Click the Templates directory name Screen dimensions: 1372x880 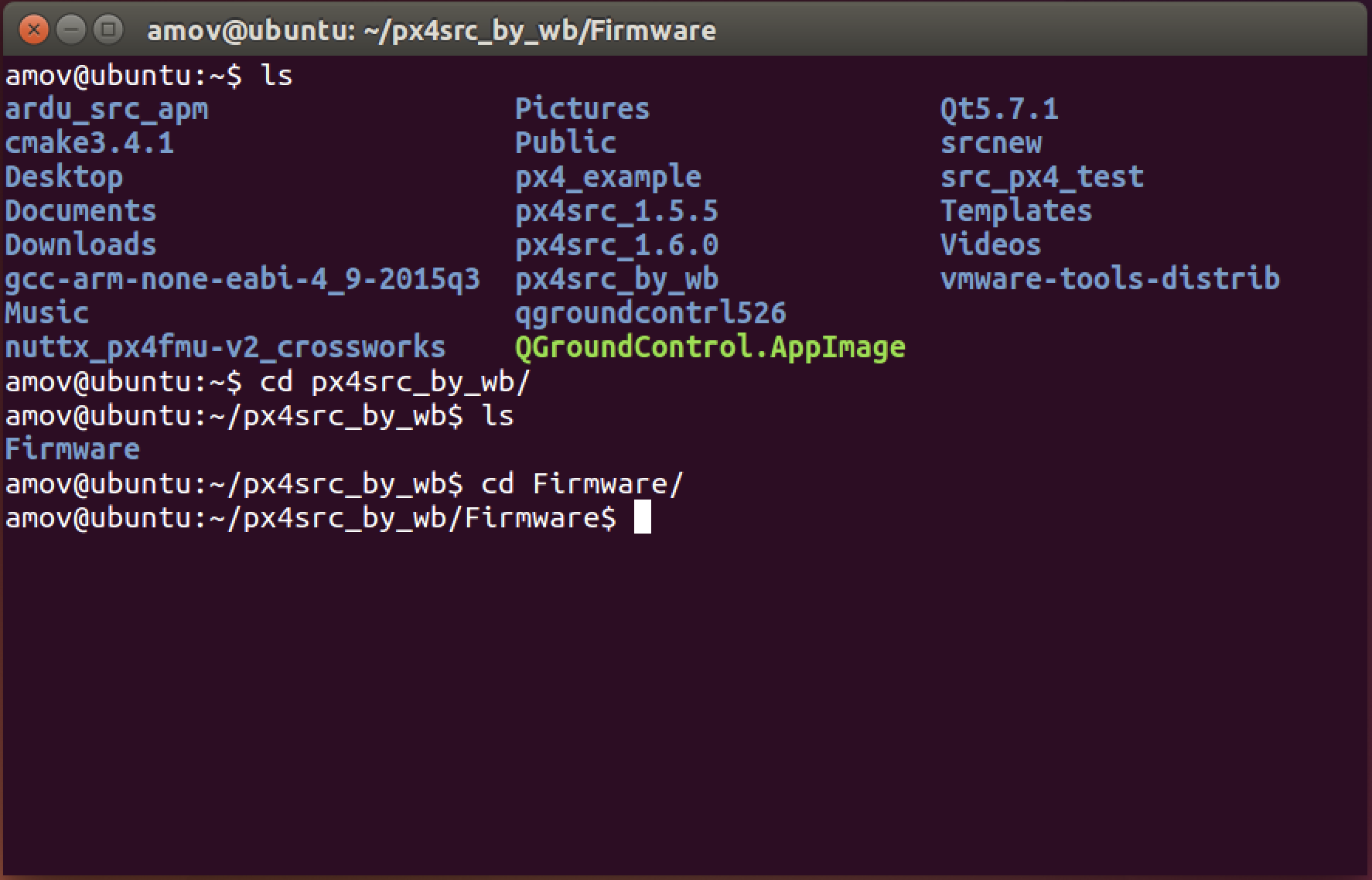[1015, 211]
